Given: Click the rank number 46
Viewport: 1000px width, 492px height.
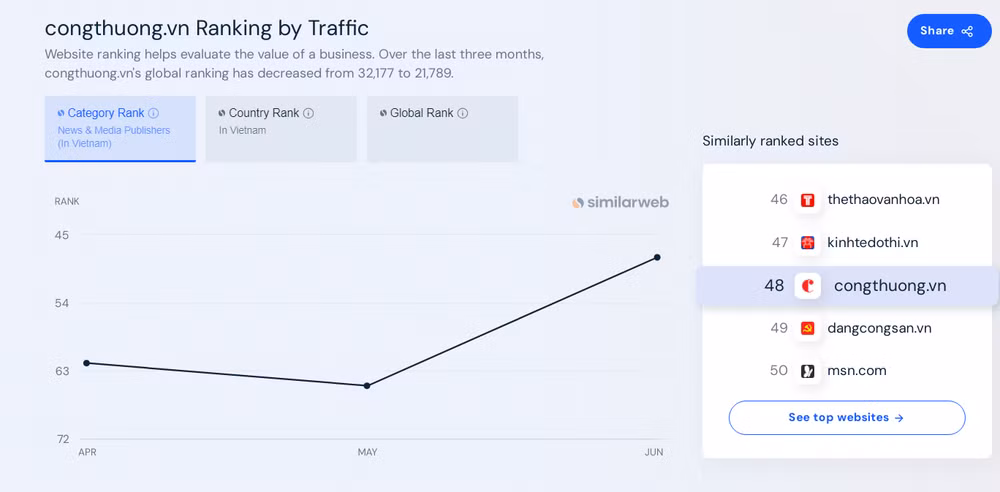Looking at the screenshot, I should [x=779, y=200].
